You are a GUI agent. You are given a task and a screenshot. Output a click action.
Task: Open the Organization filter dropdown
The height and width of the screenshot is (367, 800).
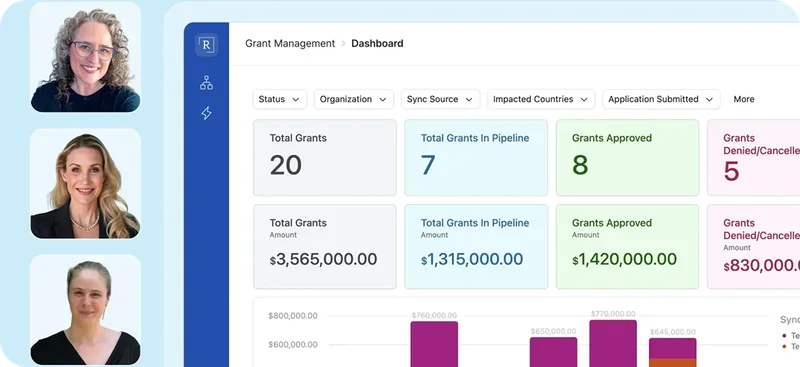coord(354,99)
